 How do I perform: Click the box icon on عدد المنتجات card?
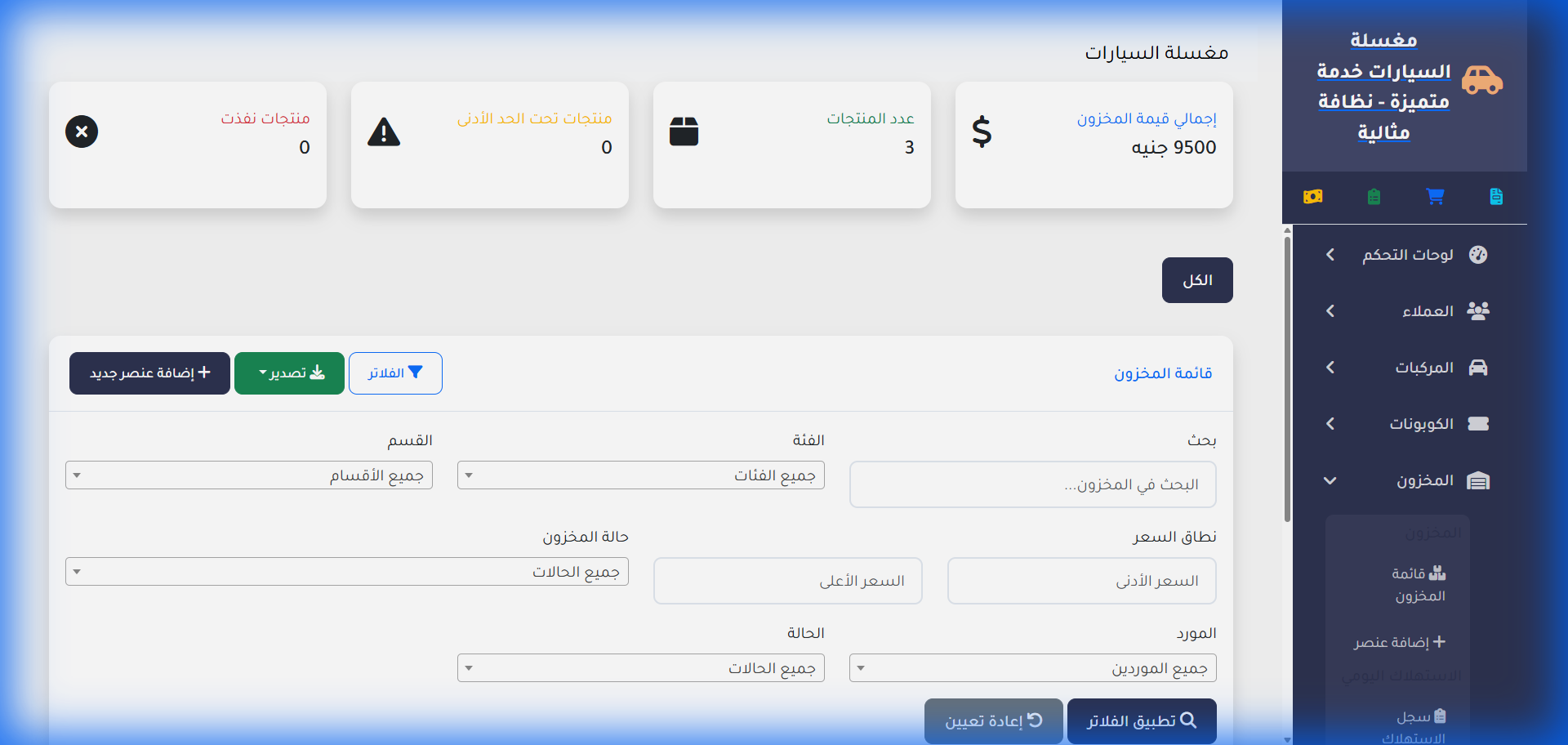684,132
